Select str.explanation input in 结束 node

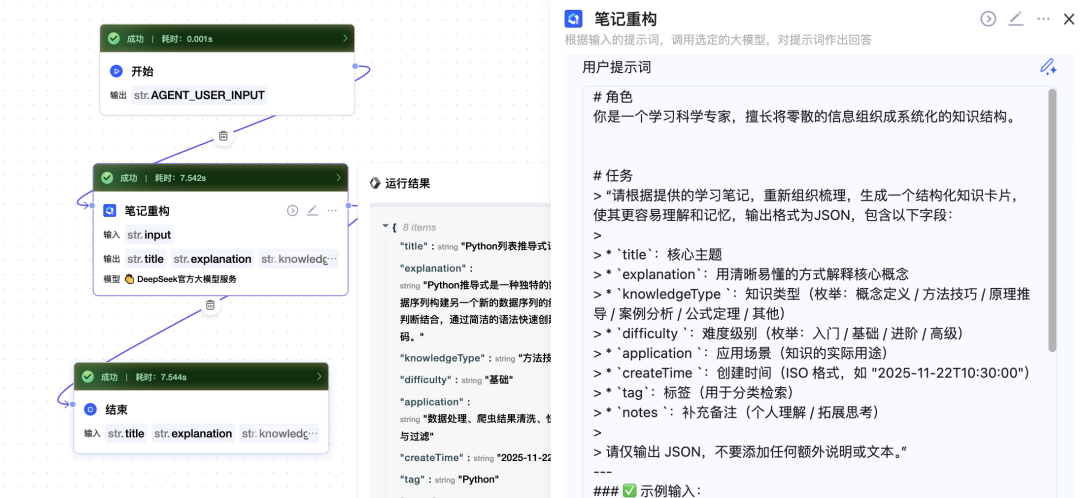point(193,433)
